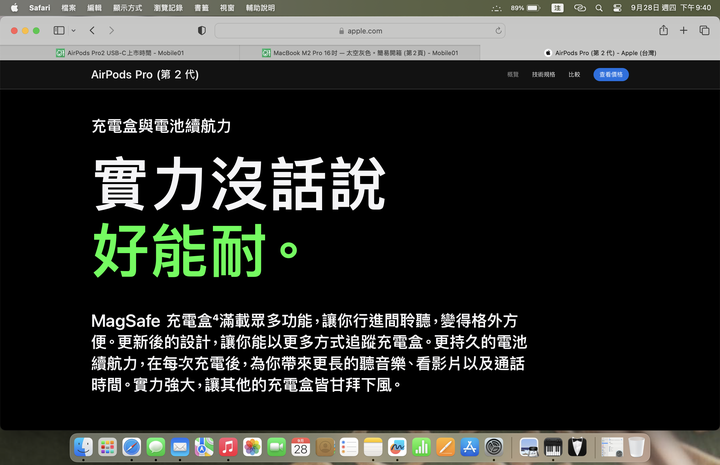
Task: Open App Store from the Dock
Action: pos(469,447)
